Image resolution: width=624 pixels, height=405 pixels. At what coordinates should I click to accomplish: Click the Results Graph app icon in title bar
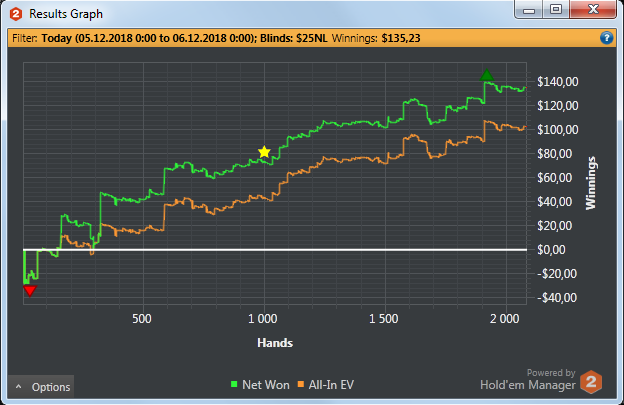pos(16,14)
